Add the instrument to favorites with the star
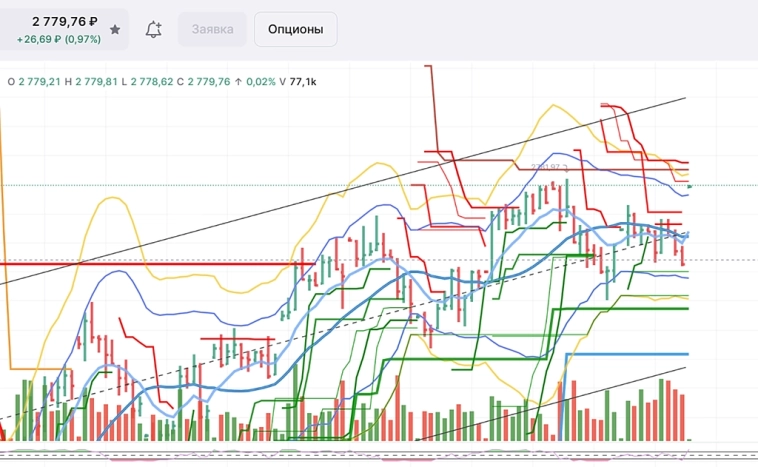Viewport: 758px width, 467px height. click(115, 30)
